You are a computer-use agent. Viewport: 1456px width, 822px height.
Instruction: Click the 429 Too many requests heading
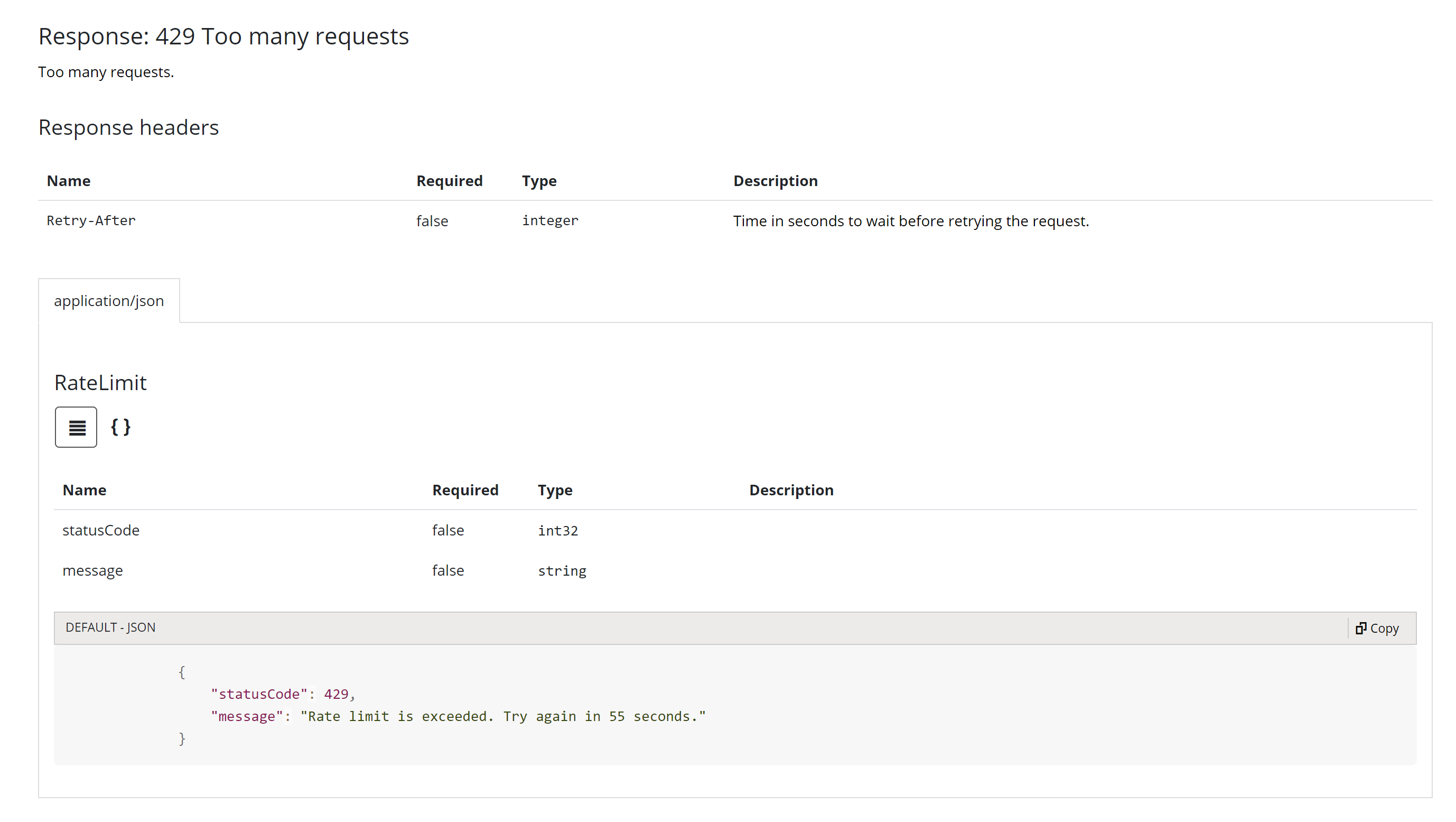tap(223, 37)
